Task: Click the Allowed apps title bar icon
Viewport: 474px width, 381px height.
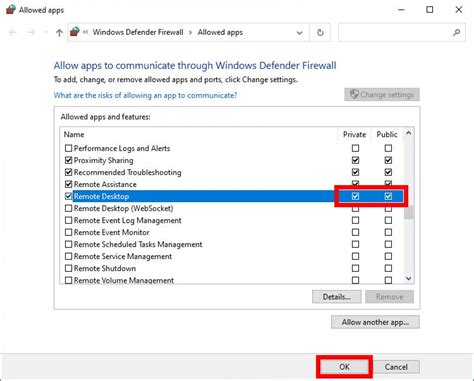Action: 11,9
